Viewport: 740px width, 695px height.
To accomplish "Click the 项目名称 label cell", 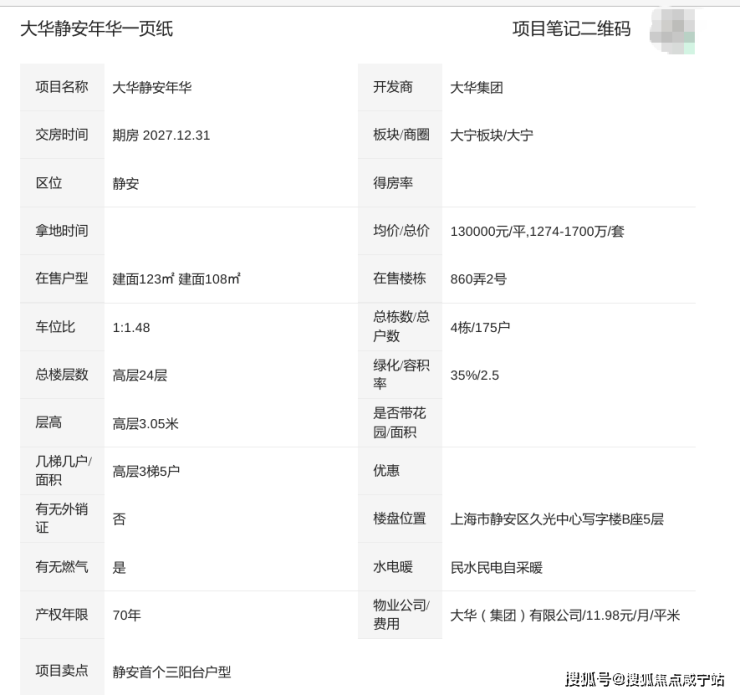I will click(62, 87).
